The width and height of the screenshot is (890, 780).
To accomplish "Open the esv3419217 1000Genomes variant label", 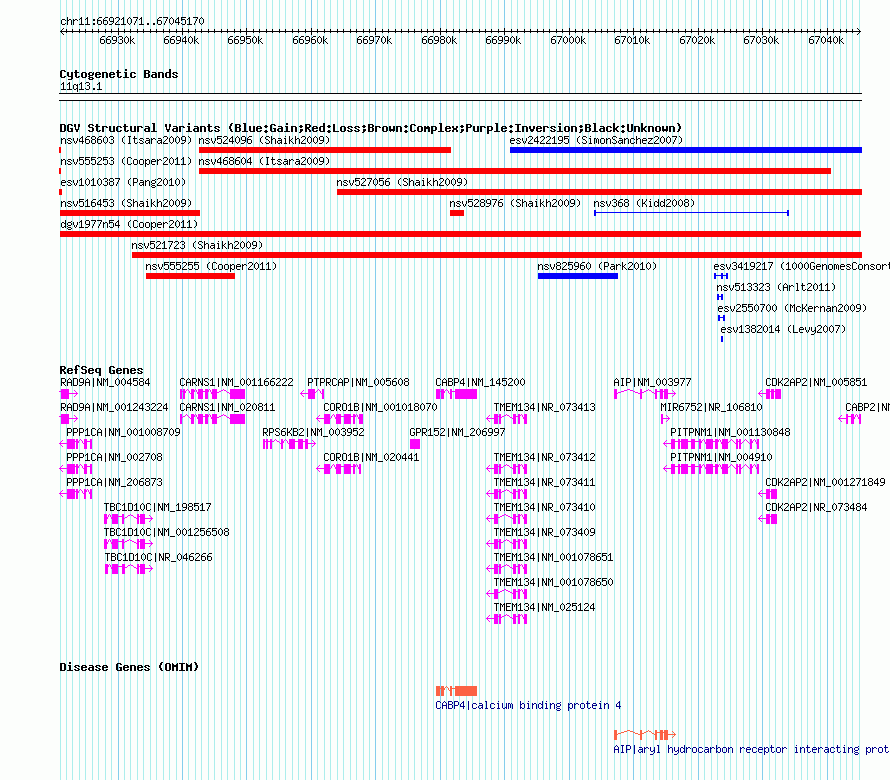I will pos(801,266).
